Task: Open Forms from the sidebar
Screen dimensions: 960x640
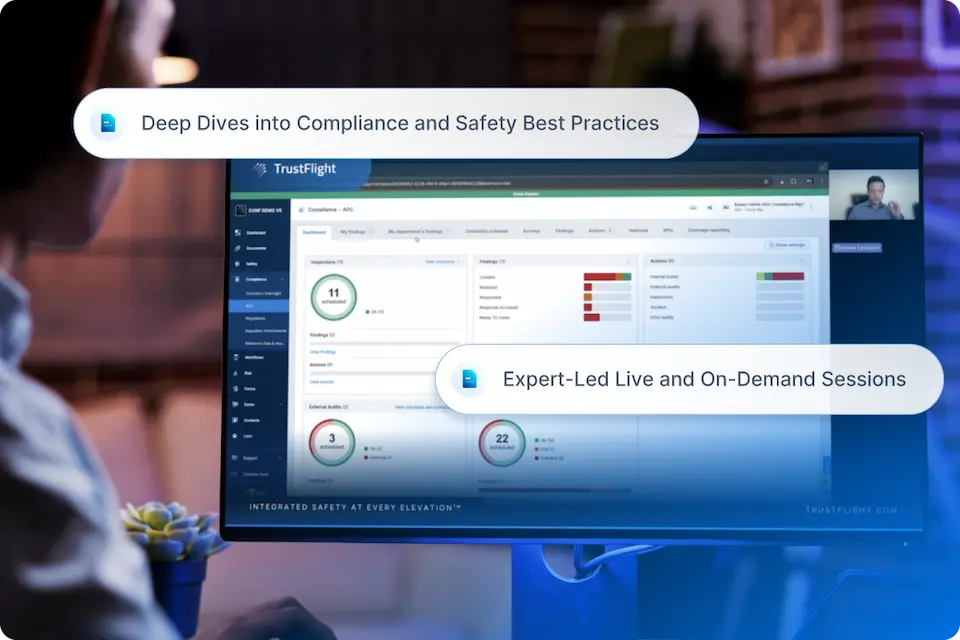Action: click(249, 389)
